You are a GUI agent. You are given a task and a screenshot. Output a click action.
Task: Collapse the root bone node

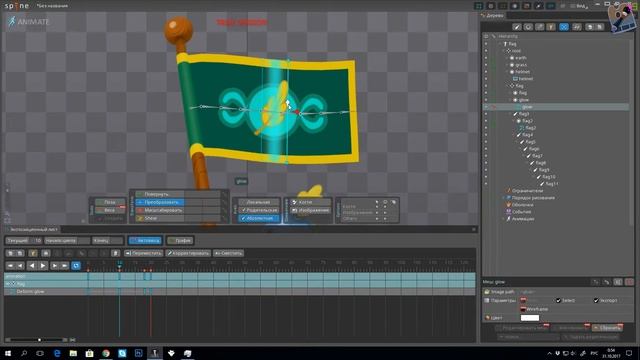coord(504,51)
